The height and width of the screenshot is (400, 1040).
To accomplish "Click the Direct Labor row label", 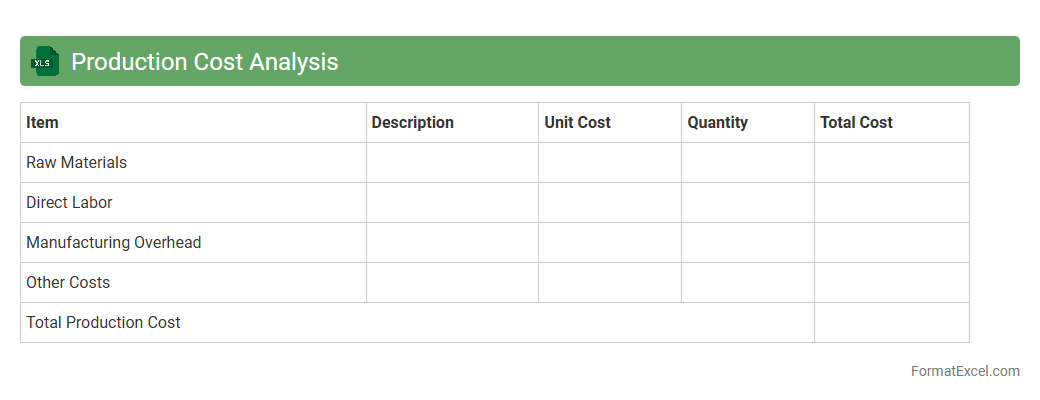I will coord(69,202).
